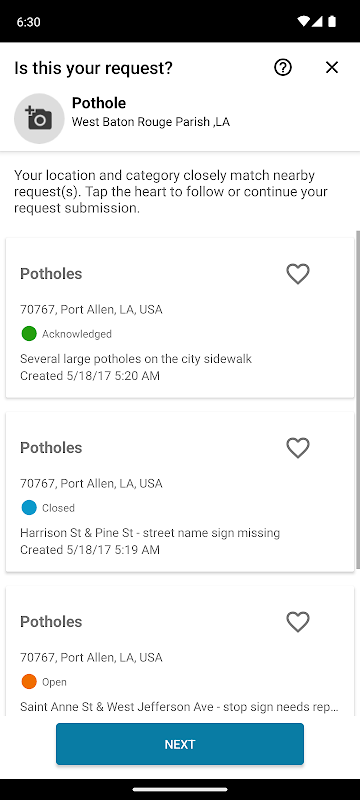Click the blue Closed status dot
Viewport: 360px width, 800px height.
tap(29, 508)
